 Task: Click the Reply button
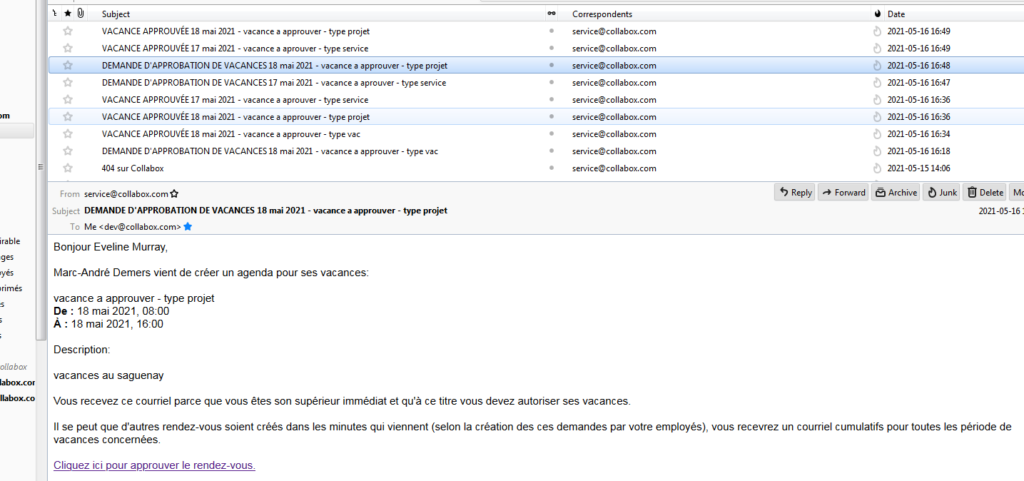795,193
